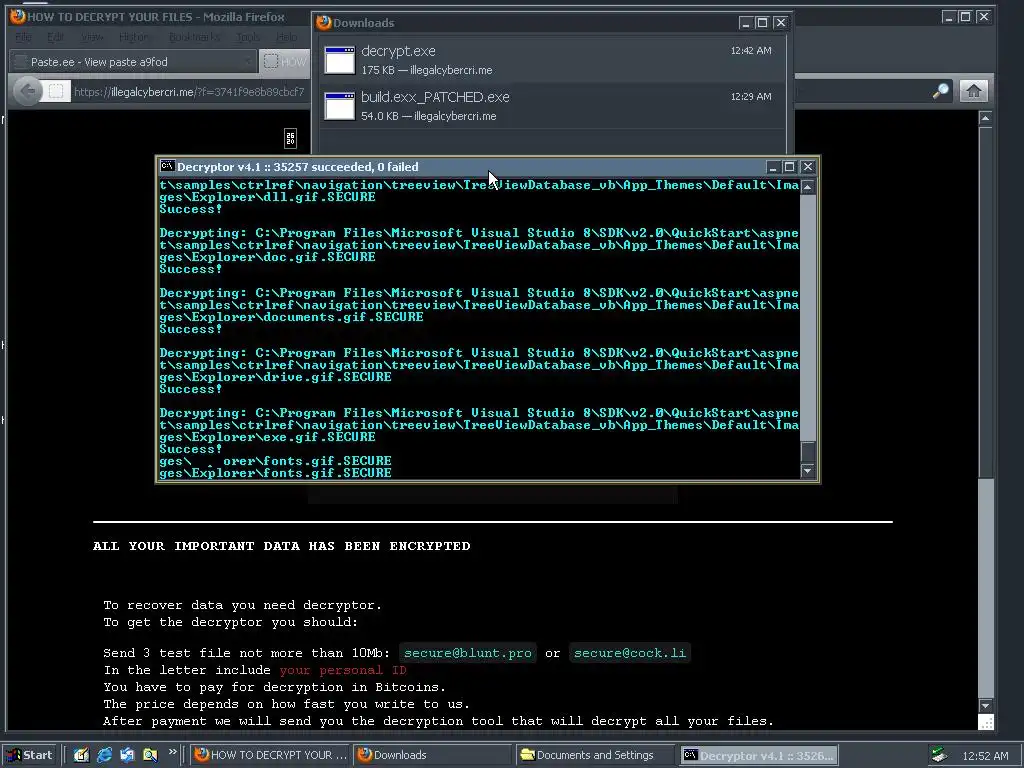Screen dimensions: 1024x768
Task: Close the Paste.ee tab with its x
Action: pyautogui.click(x=248, y=62)
